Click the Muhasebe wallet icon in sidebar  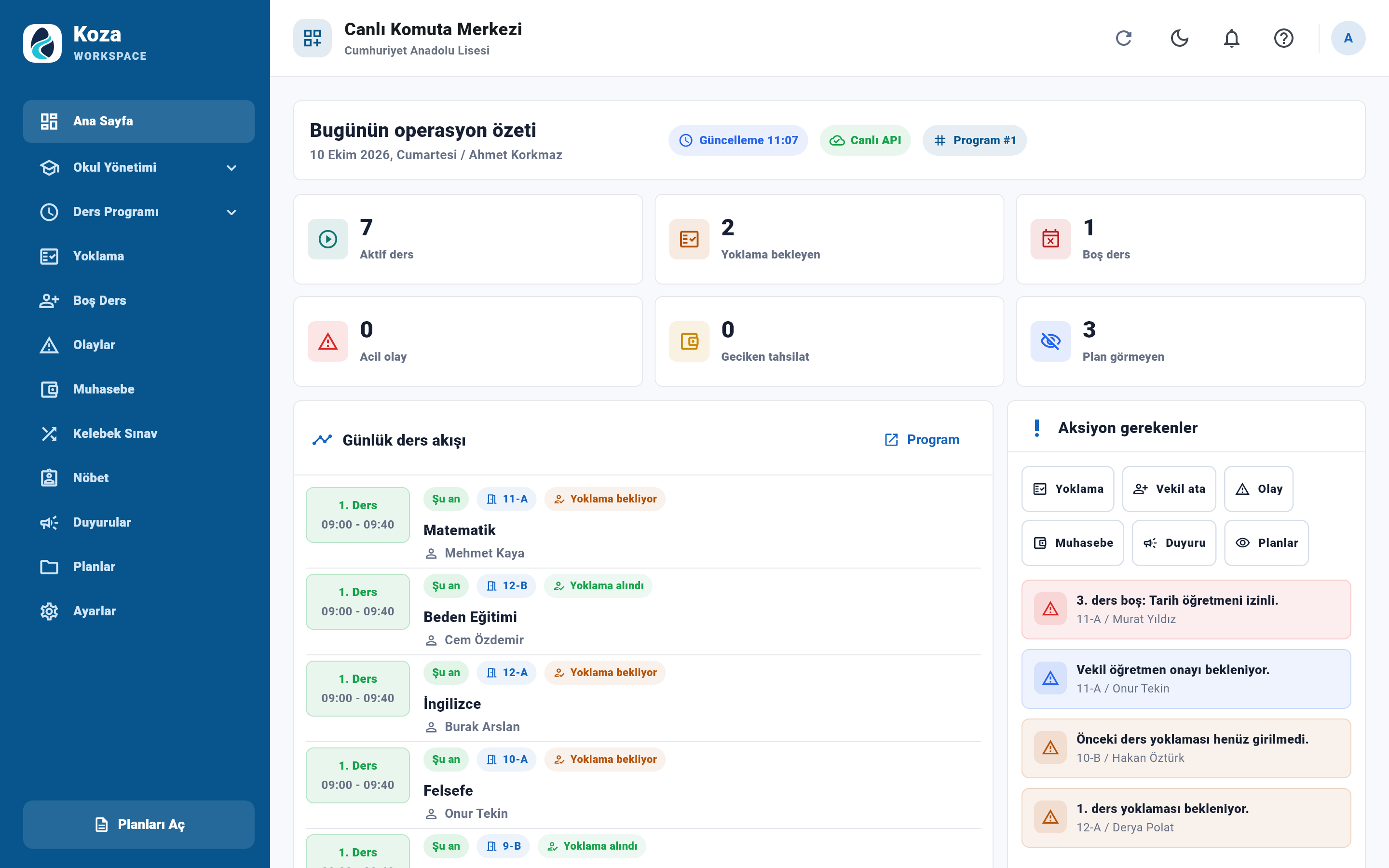click(x=49, y=389)
